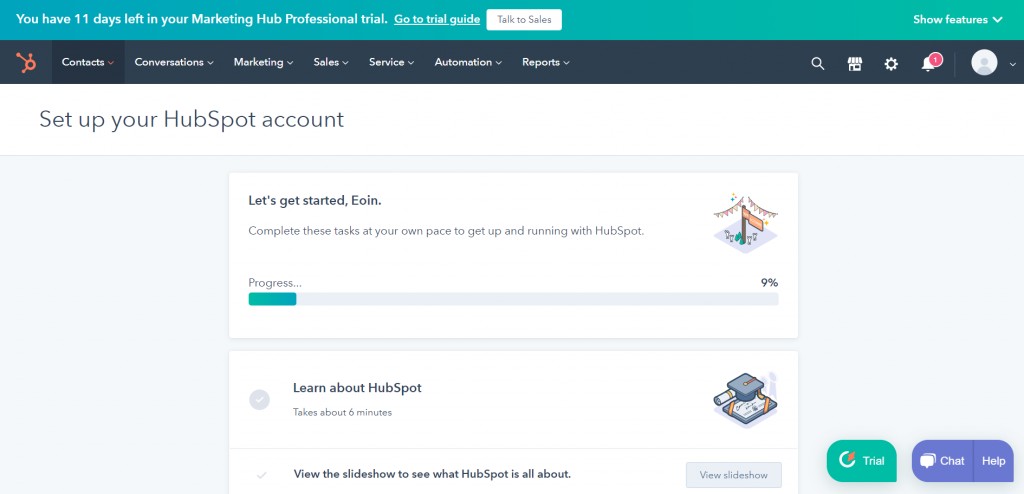This screenshot has height=494, width=1024.
Task: Expand the Contacts menu
Action: [88, 62]
